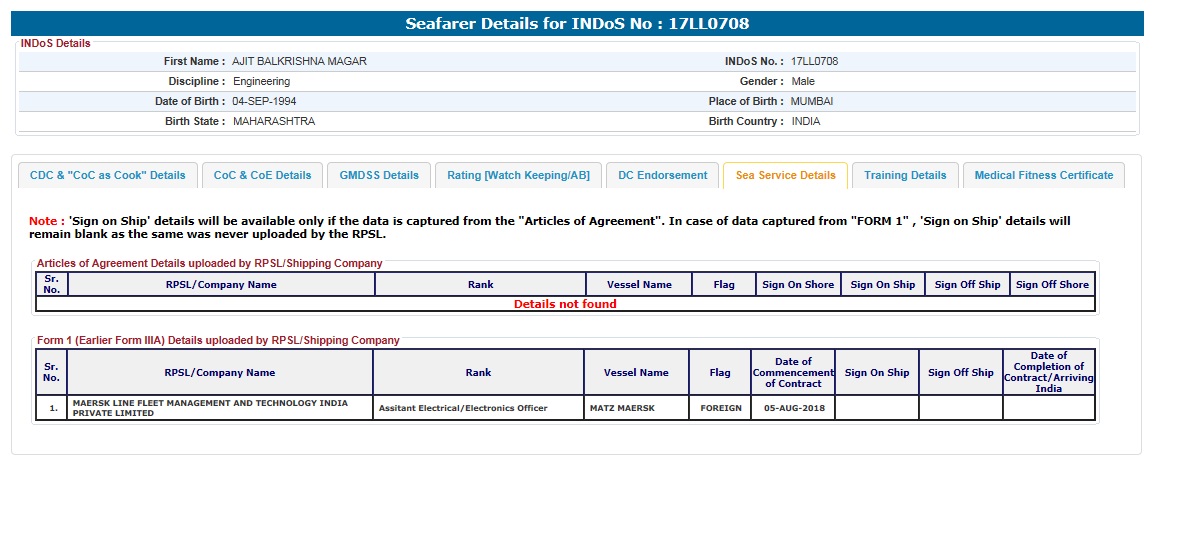Image resolution: width=1181 pixels, height=550 pixels.
Task: Click the first name value AJIT BALKRISHNA MAGAR
Action: tap(299, 61)
